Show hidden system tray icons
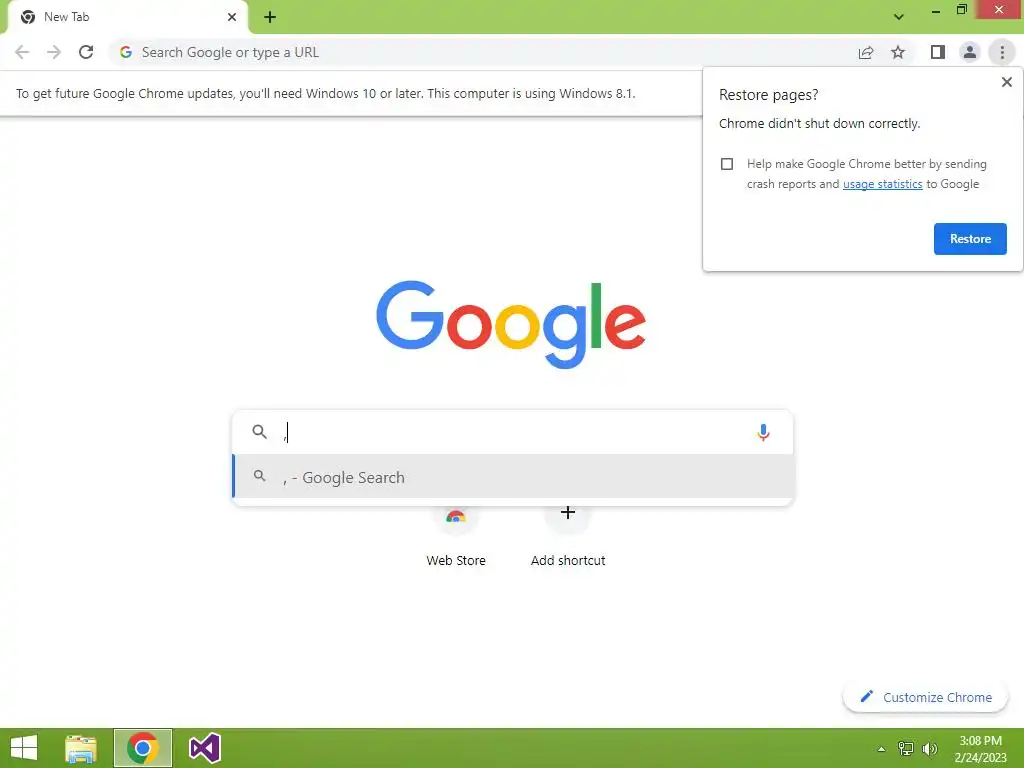 881,749
